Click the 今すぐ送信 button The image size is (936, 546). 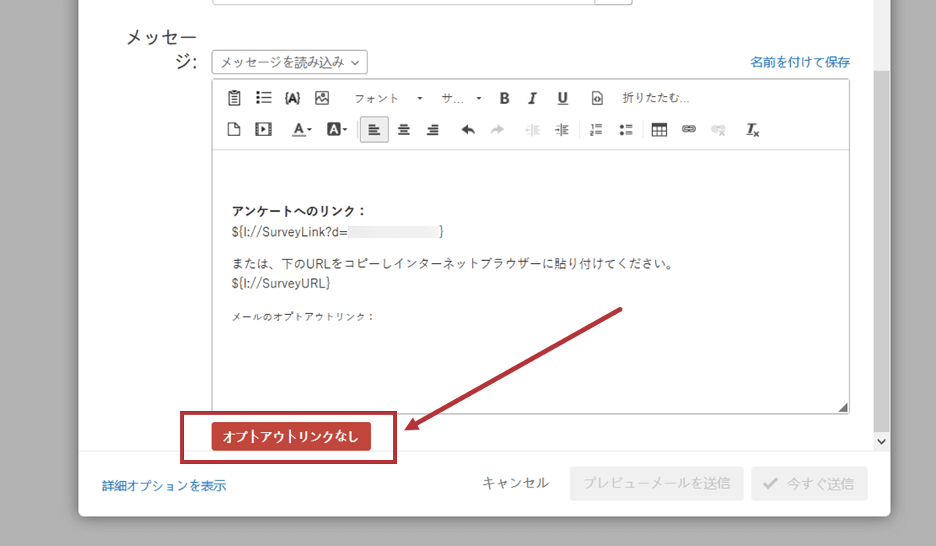[x=809, y=483]
